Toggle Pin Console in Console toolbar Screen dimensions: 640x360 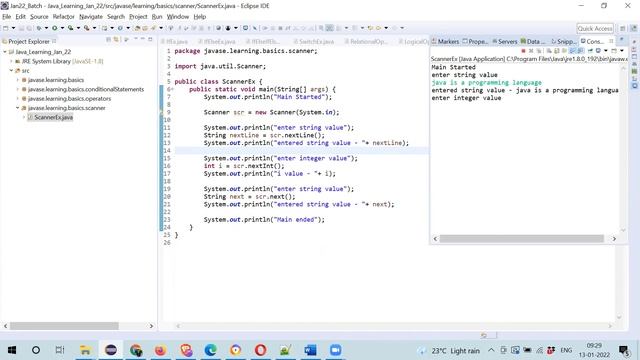pyautogui.click(x=590, y=51)
